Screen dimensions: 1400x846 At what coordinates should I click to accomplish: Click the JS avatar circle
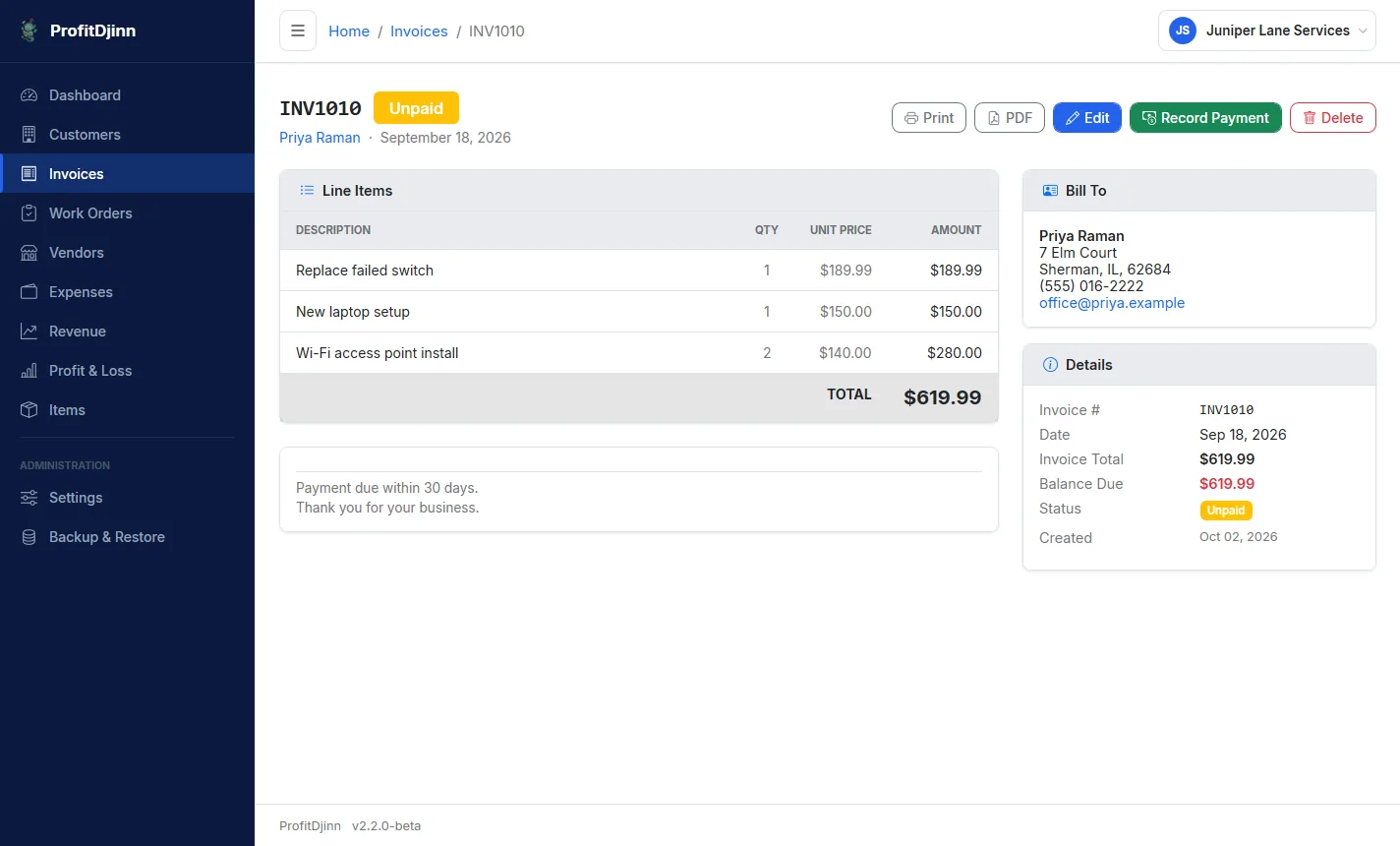click(1183, 30)
